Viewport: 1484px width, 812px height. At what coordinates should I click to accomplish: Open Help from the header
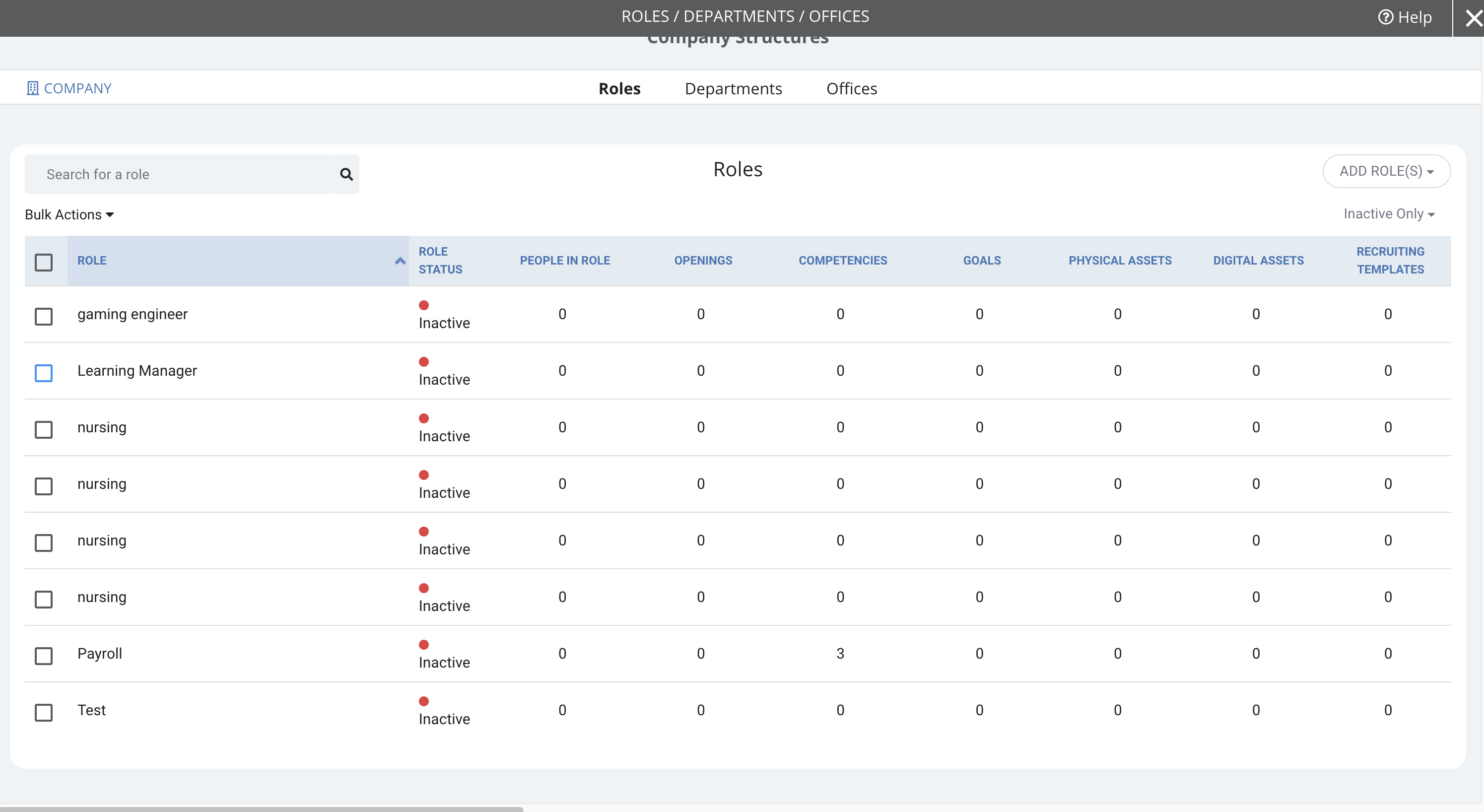(1405, 17)
